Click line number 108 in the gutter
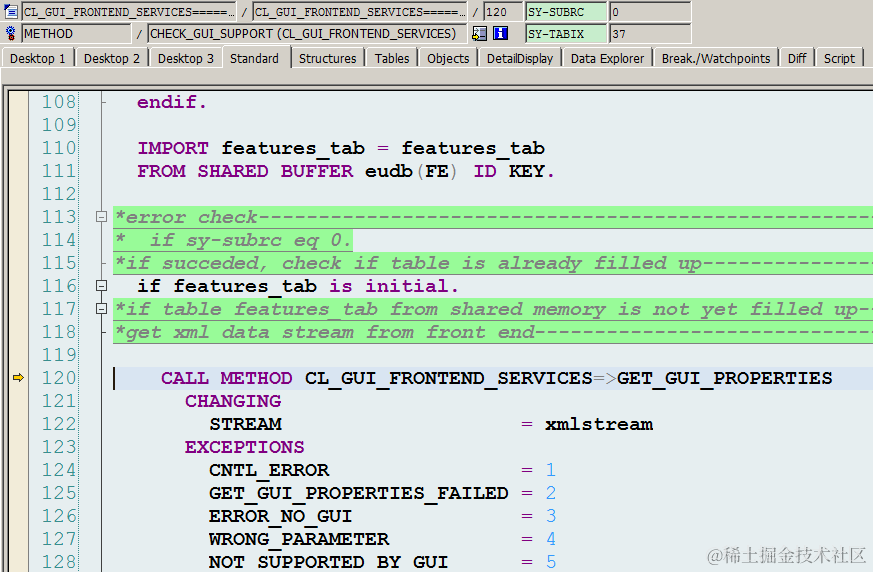Screen dimensions: 873x572 pyautogui.click(x=58, y=102)
